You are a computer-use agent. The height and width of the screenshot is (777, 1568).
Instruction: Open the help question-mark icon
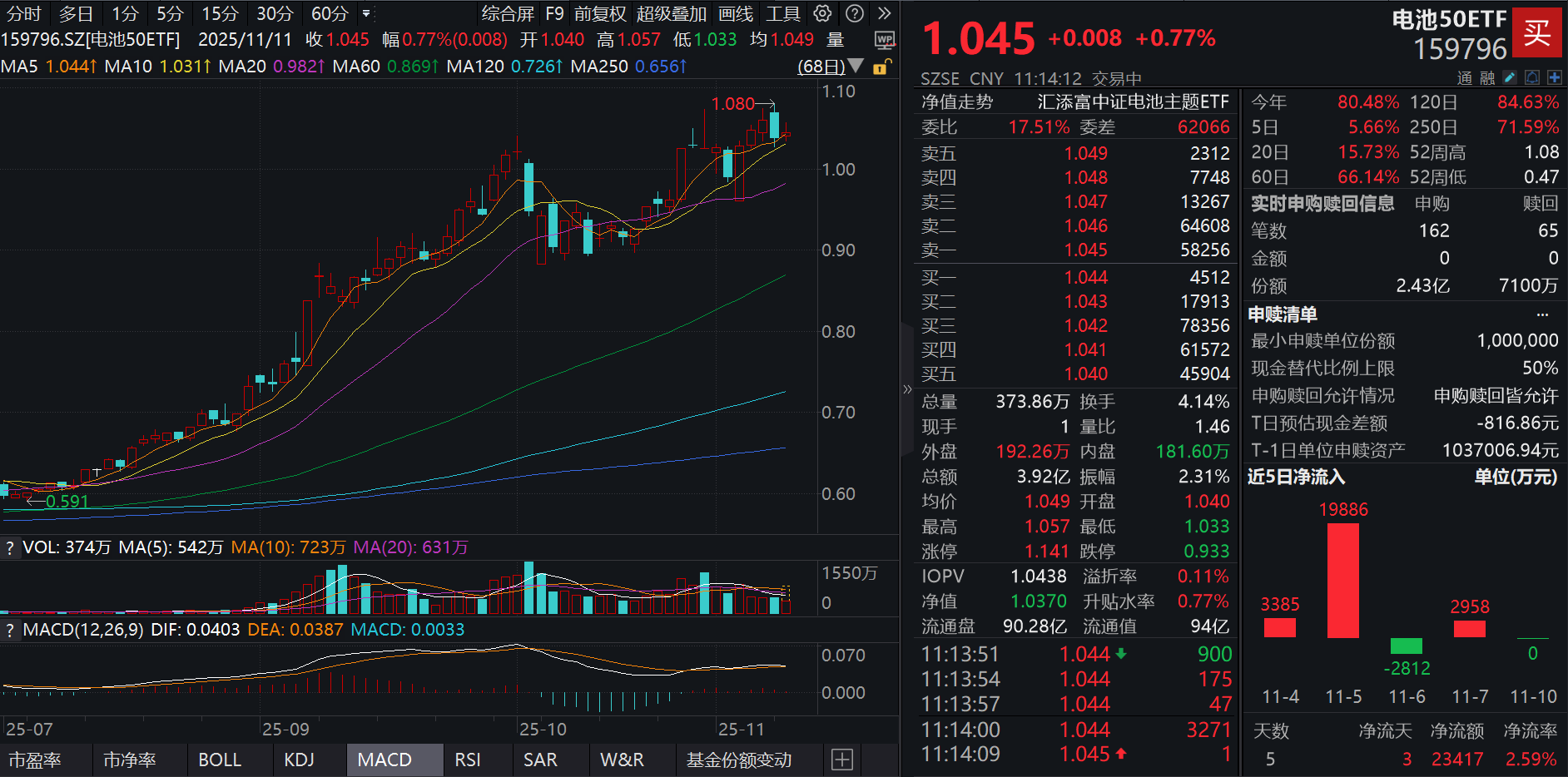[853, 13]
